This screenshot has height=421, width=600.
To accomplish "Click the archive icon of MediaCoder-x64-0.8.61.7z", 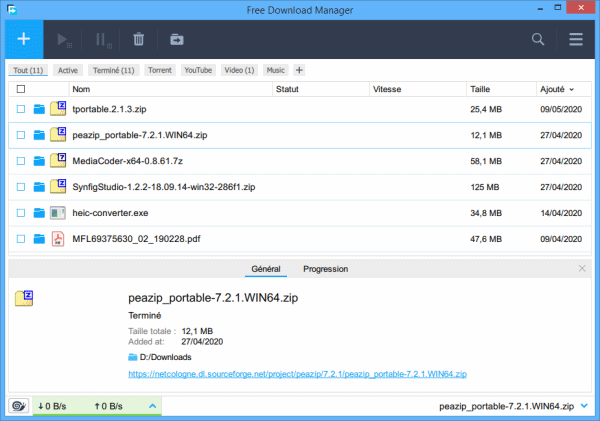I will coord(58,160).
